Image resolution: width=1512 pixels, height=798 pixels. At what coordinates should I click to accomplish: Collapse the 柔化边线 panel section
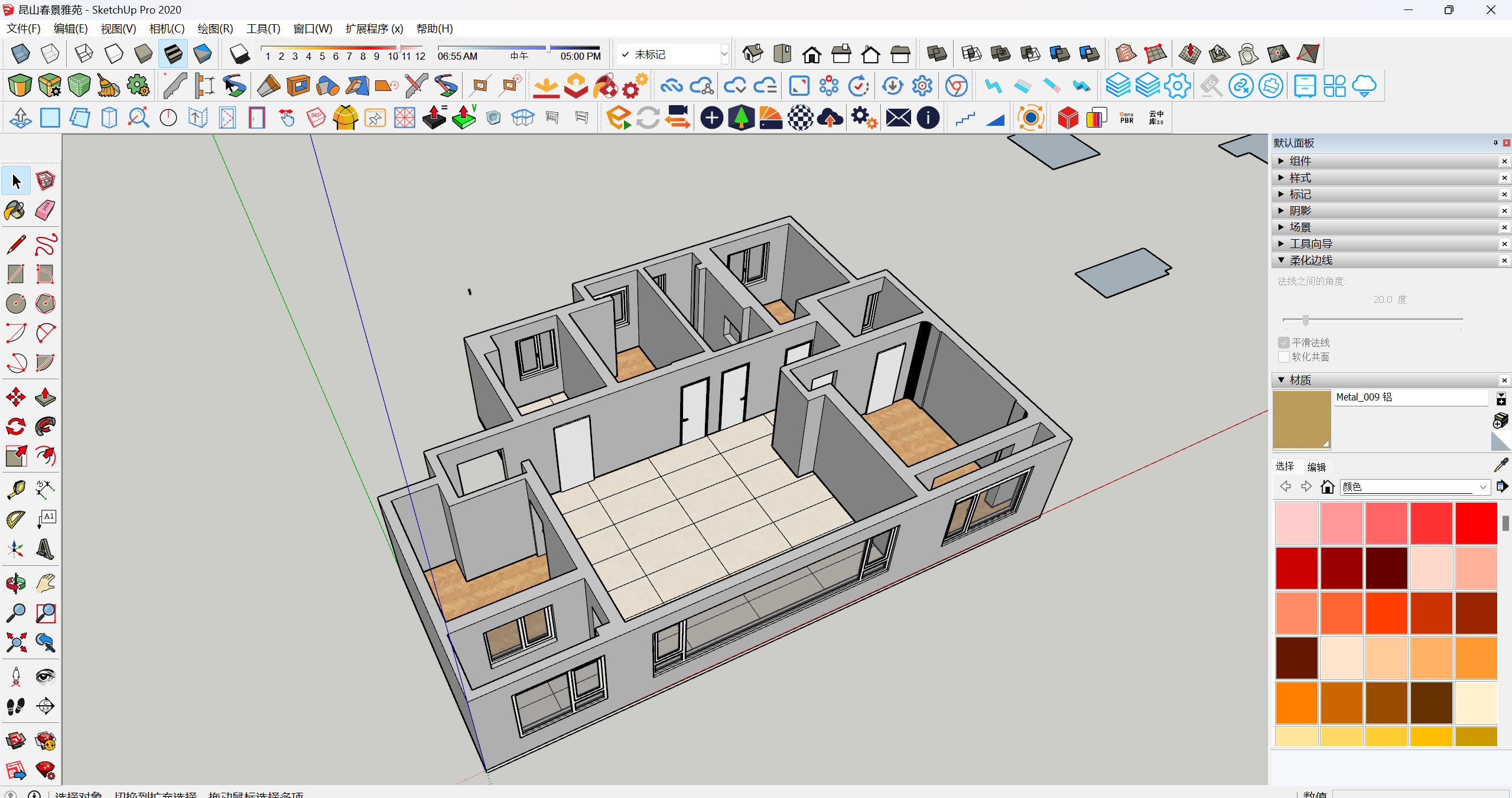(1310, 260)
